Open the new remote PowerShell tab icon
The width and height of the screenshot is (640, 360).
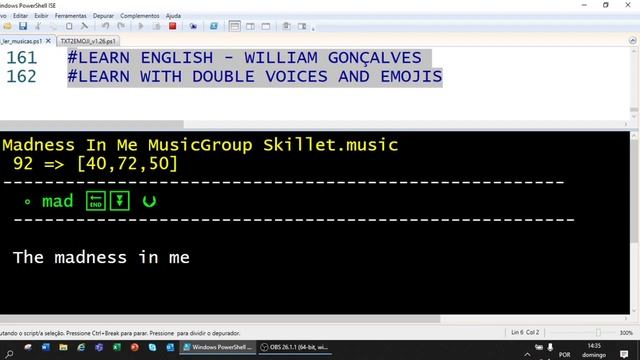[193, 27]
